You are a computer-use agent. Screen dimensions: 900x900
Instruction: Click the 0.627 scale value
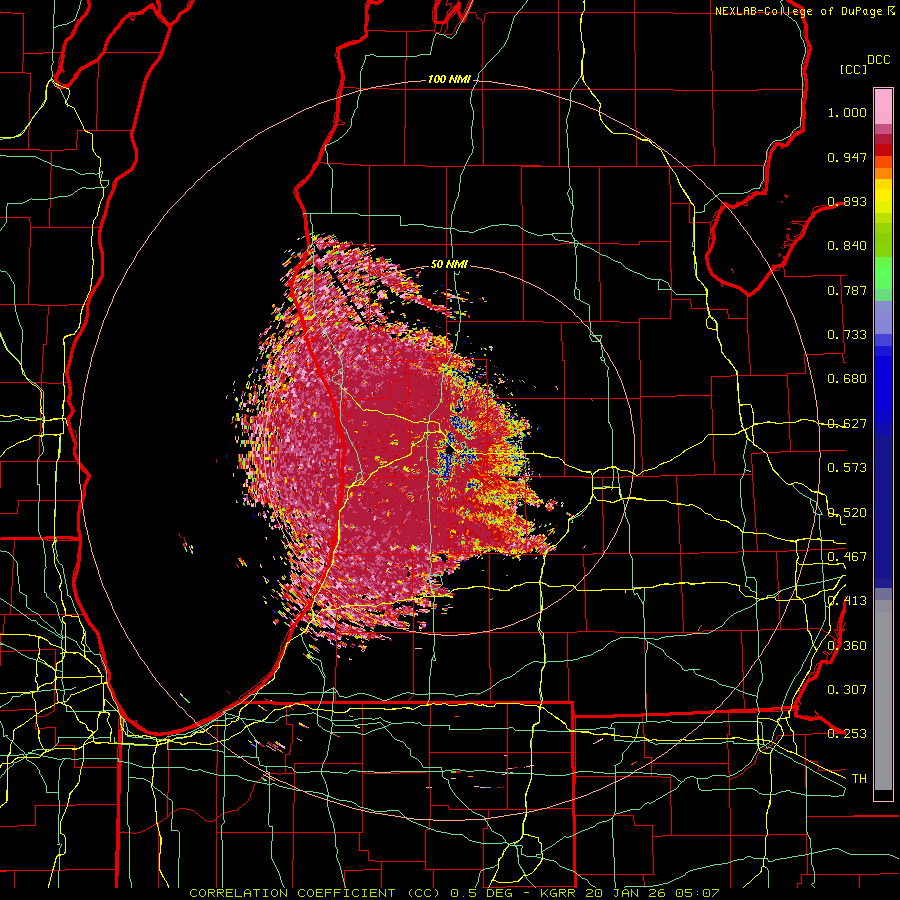(847, 424)
